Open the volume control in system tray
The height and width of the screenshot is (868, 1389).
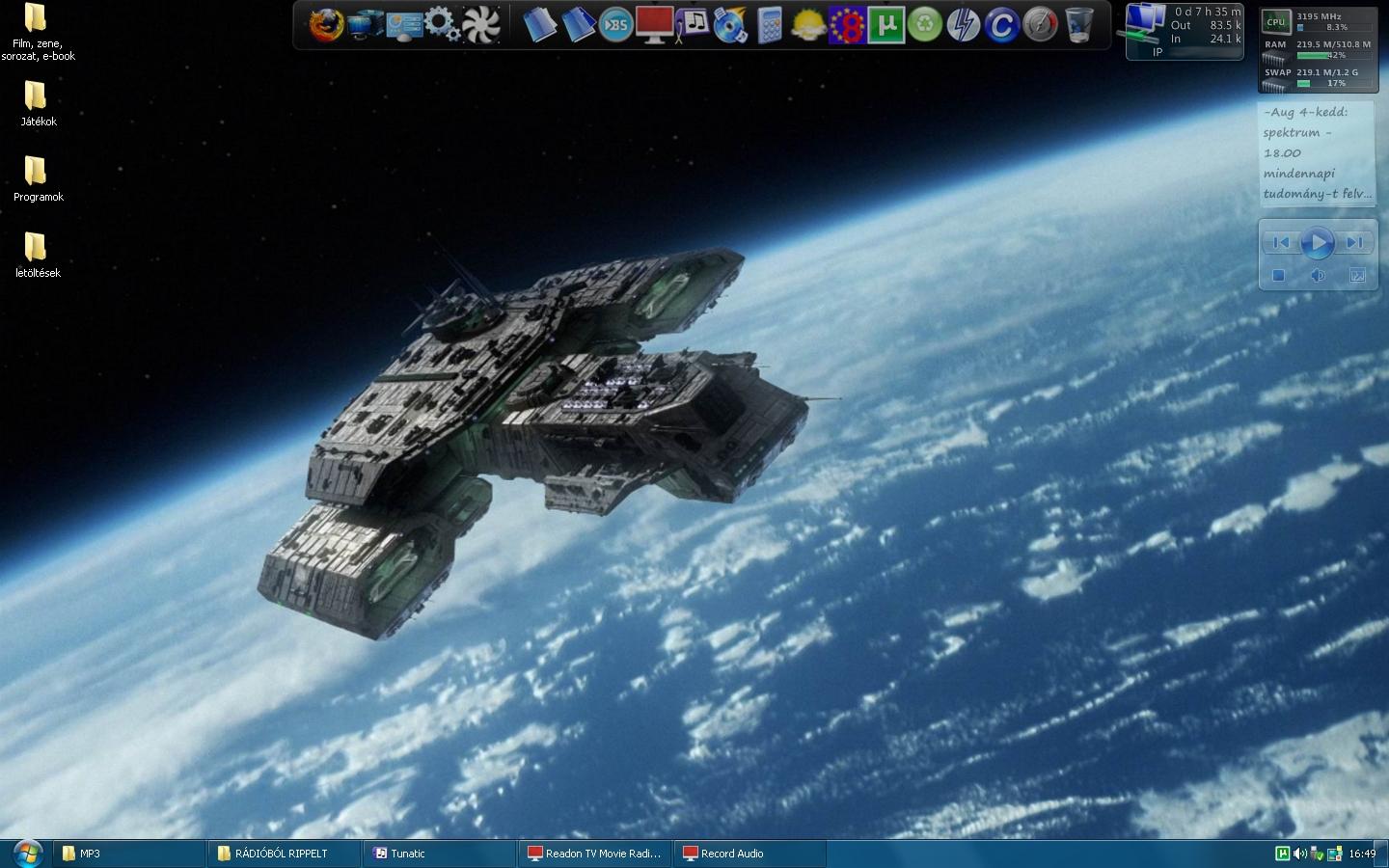click(x=1300, y=854)
